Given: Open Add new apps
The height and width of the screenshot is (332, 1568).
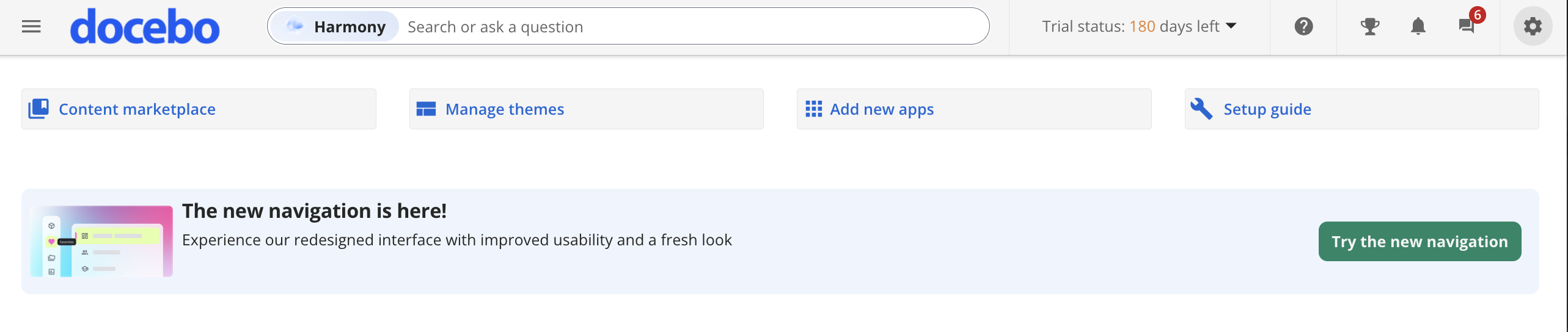Looking at the screenshot, I should pyautogui.click(x=881, y=109).
